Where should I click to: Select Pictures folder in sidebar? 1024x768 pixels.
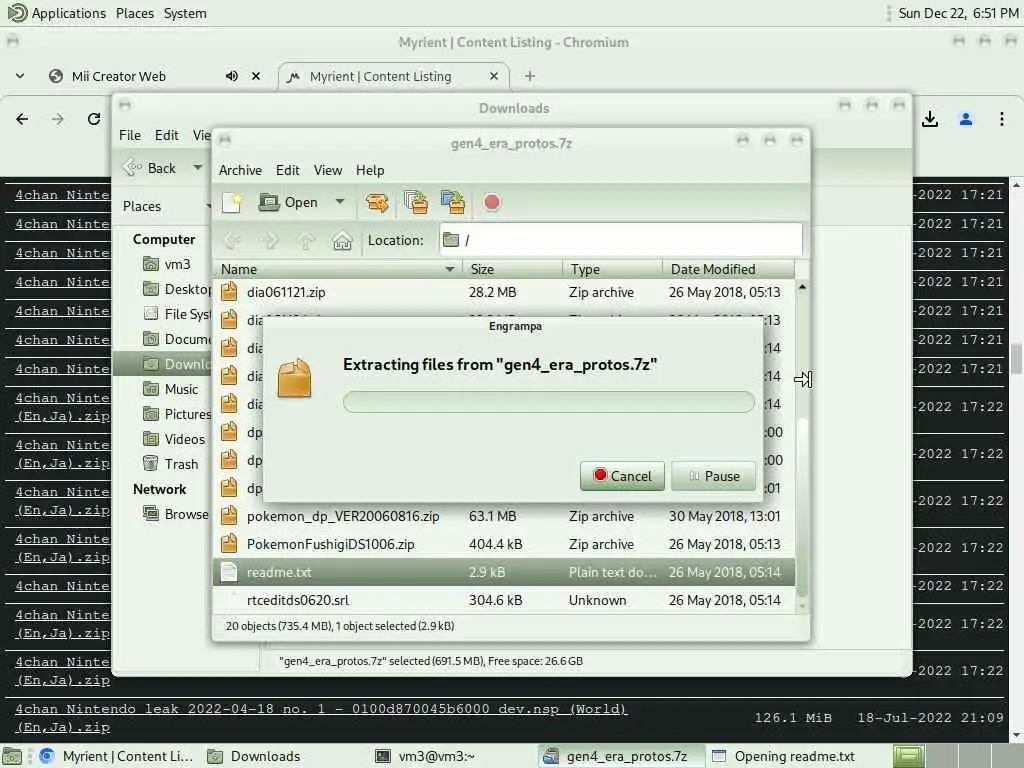click(x=176, y=414)
